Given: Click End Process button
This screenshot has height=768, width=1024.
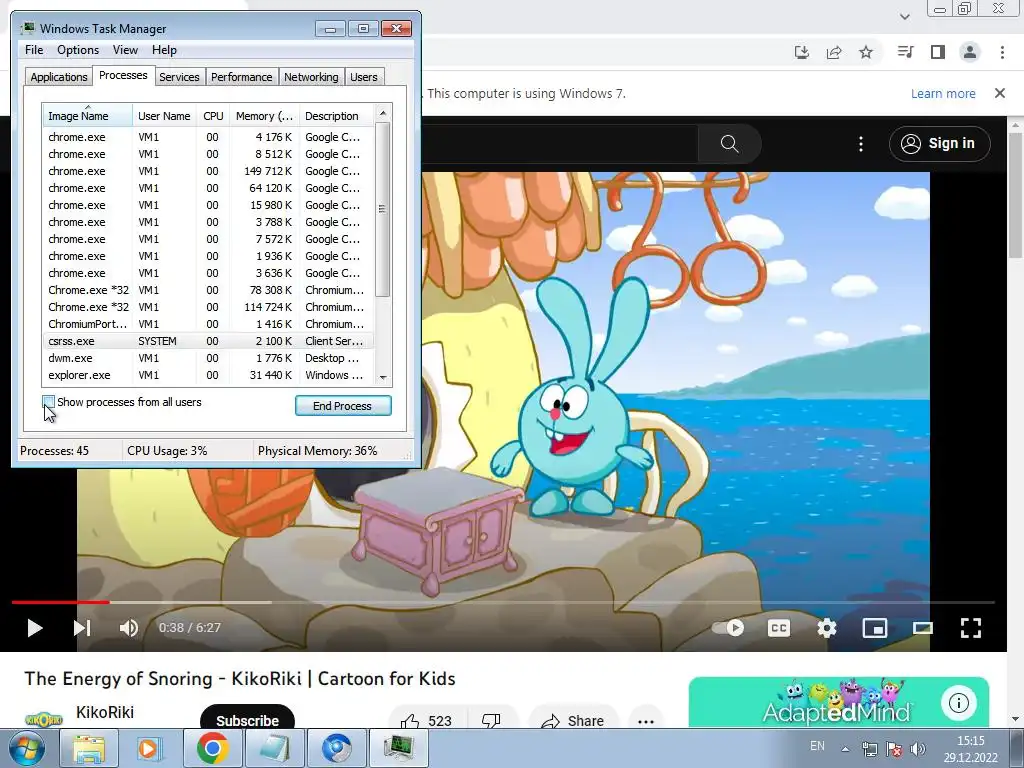Looking at the screenshot, I should (x=343, y=406).
